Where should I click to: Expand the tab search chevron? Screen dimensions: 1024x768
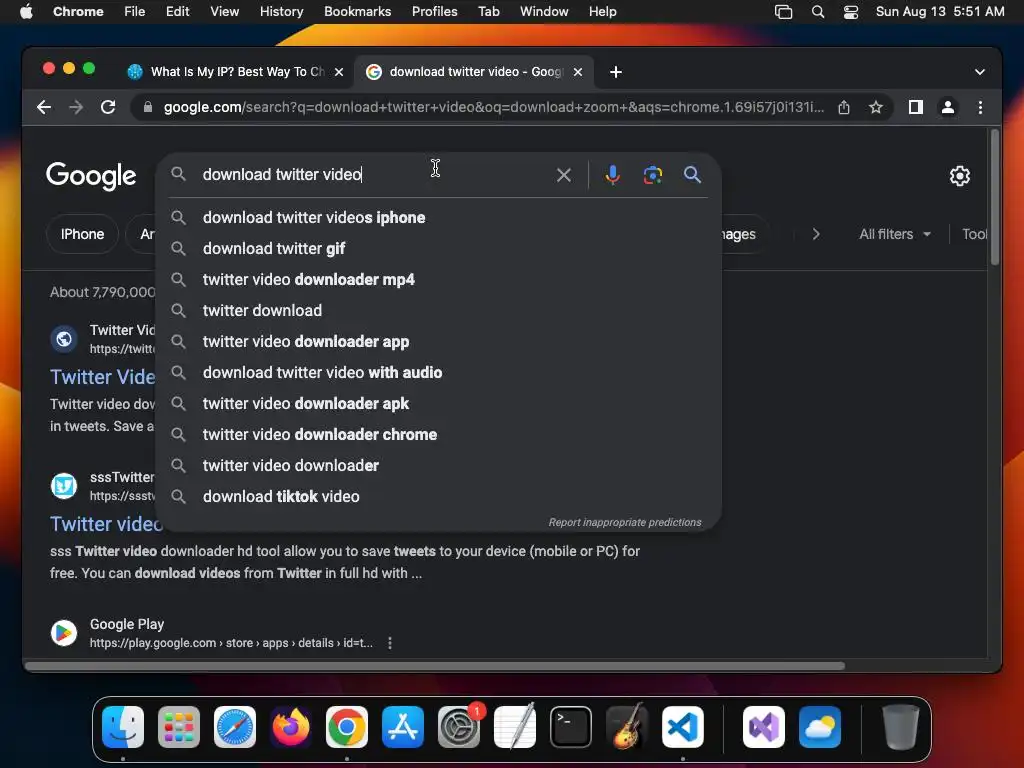(980, 72)
